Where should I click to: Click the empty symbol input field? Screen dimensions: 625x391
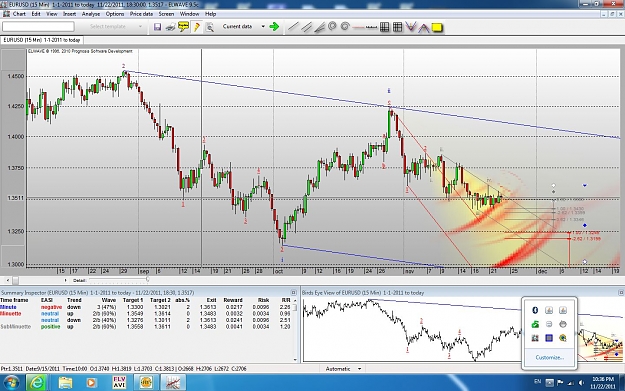38,27
